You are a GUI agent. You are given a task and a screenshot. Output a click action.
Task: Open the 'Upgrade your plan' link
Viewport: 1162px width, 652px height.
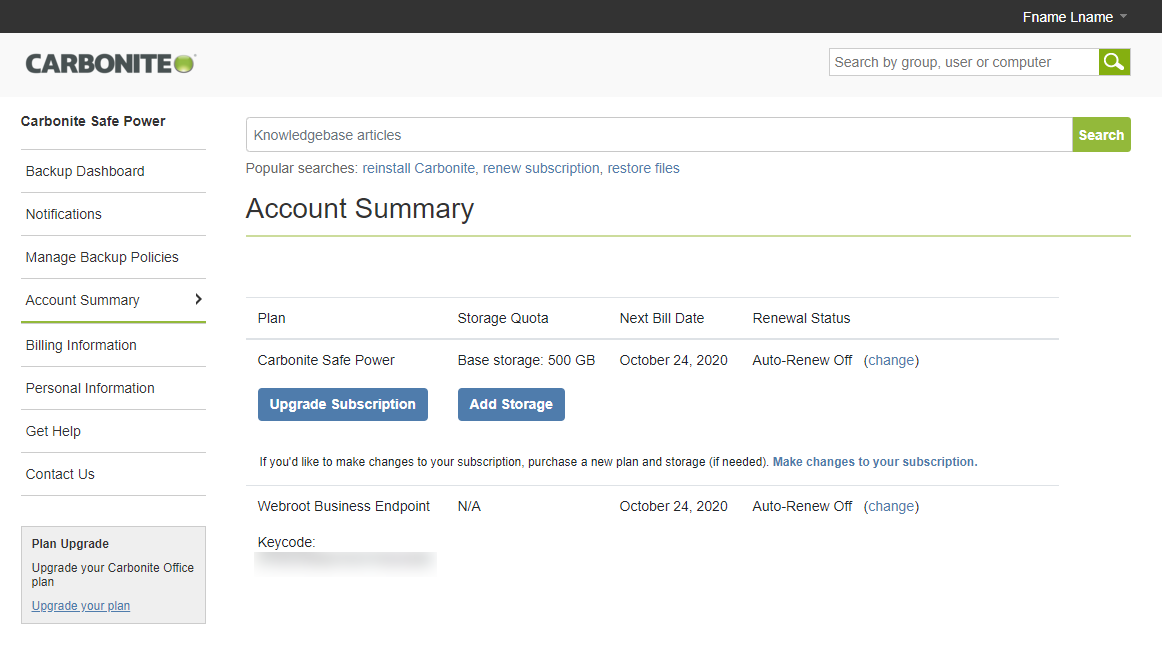81,606
